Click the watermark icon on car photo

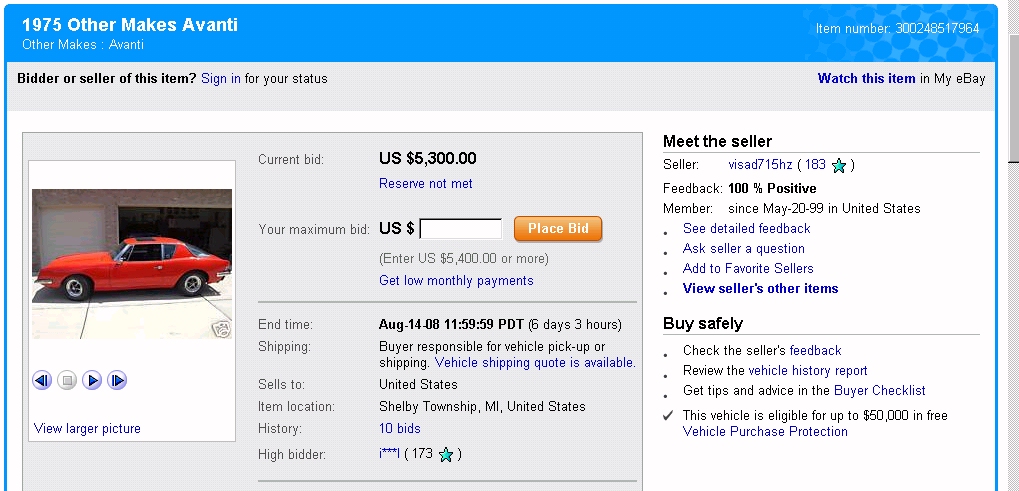coord(221,329)
